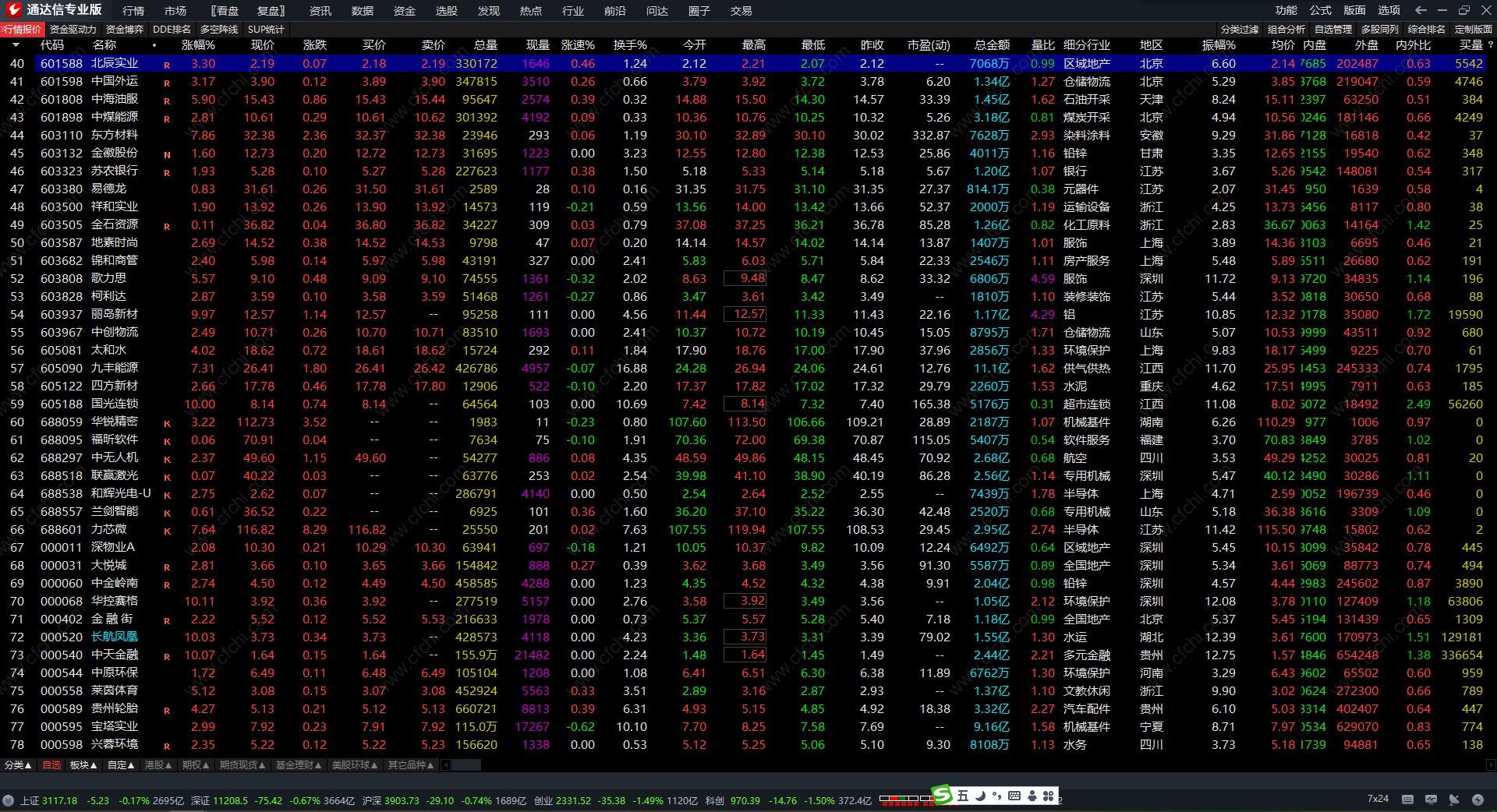Expand the 期货现货 menu
The width and height of the screenshot is (1497, 812).
point(242,765)
